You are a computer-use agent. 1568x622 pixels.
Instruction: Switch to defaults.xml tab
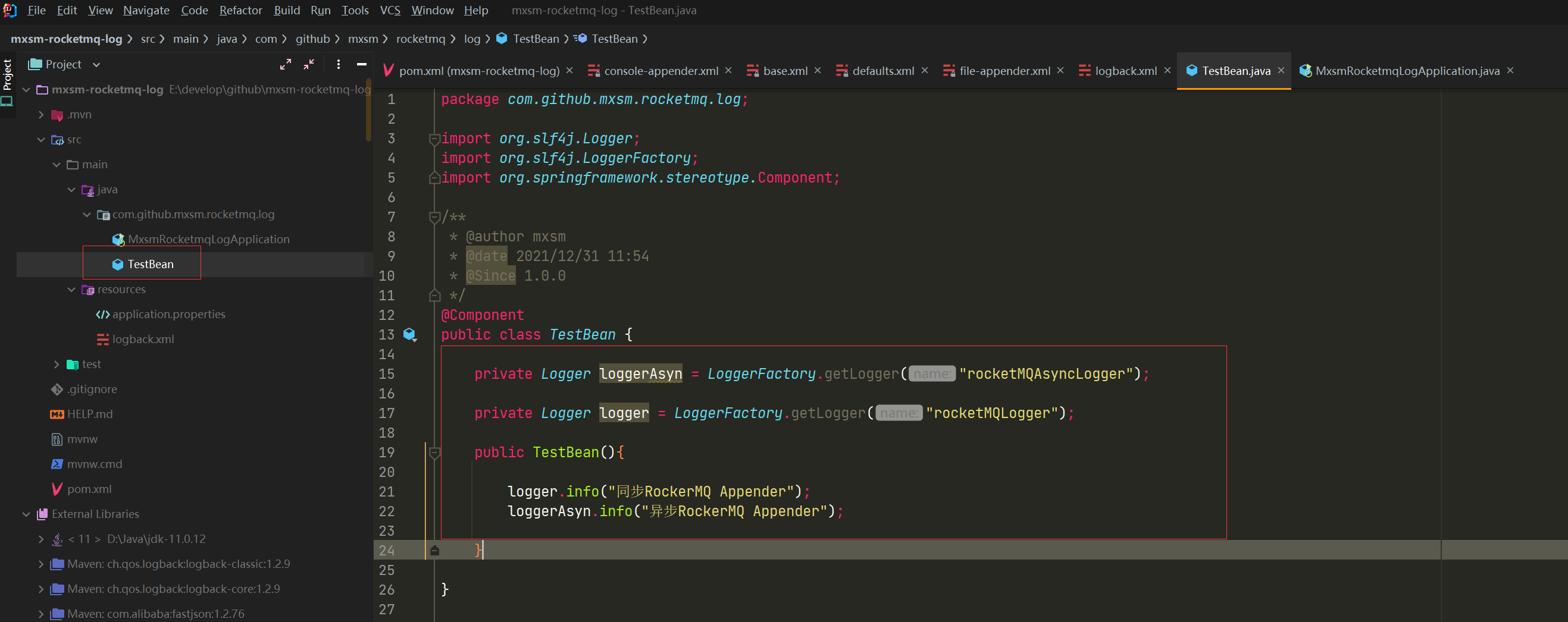pos(882,71)
